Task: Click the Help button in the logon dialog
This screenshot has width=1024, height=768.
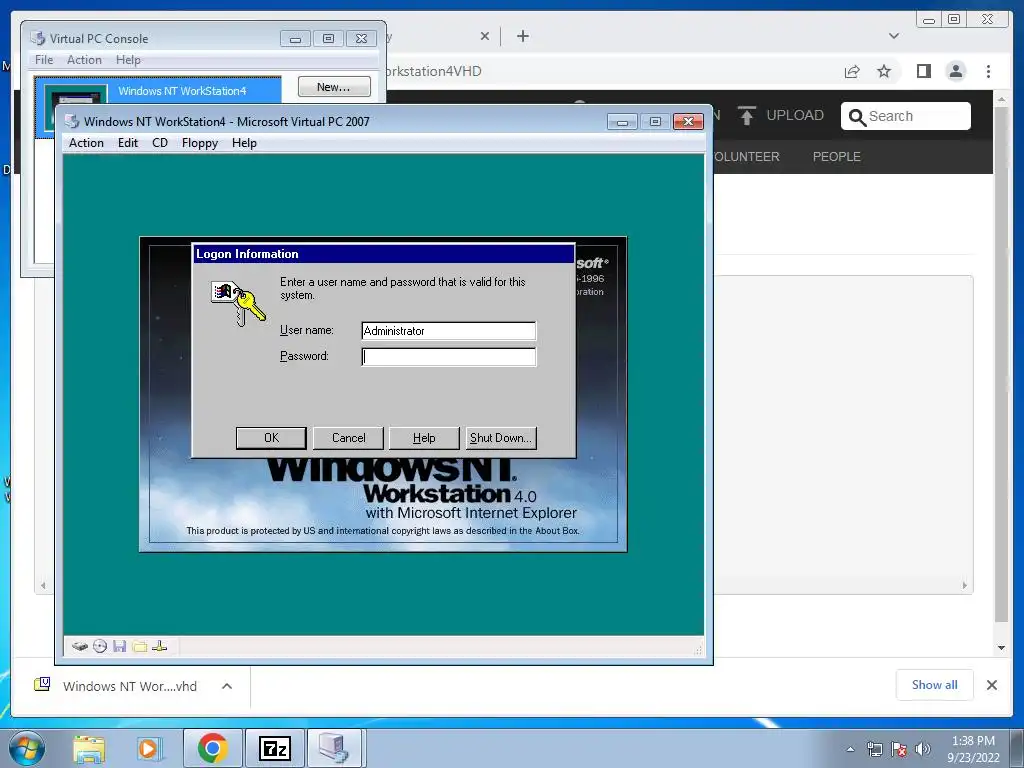Action: pyautogui.click(x=424, y=438)
